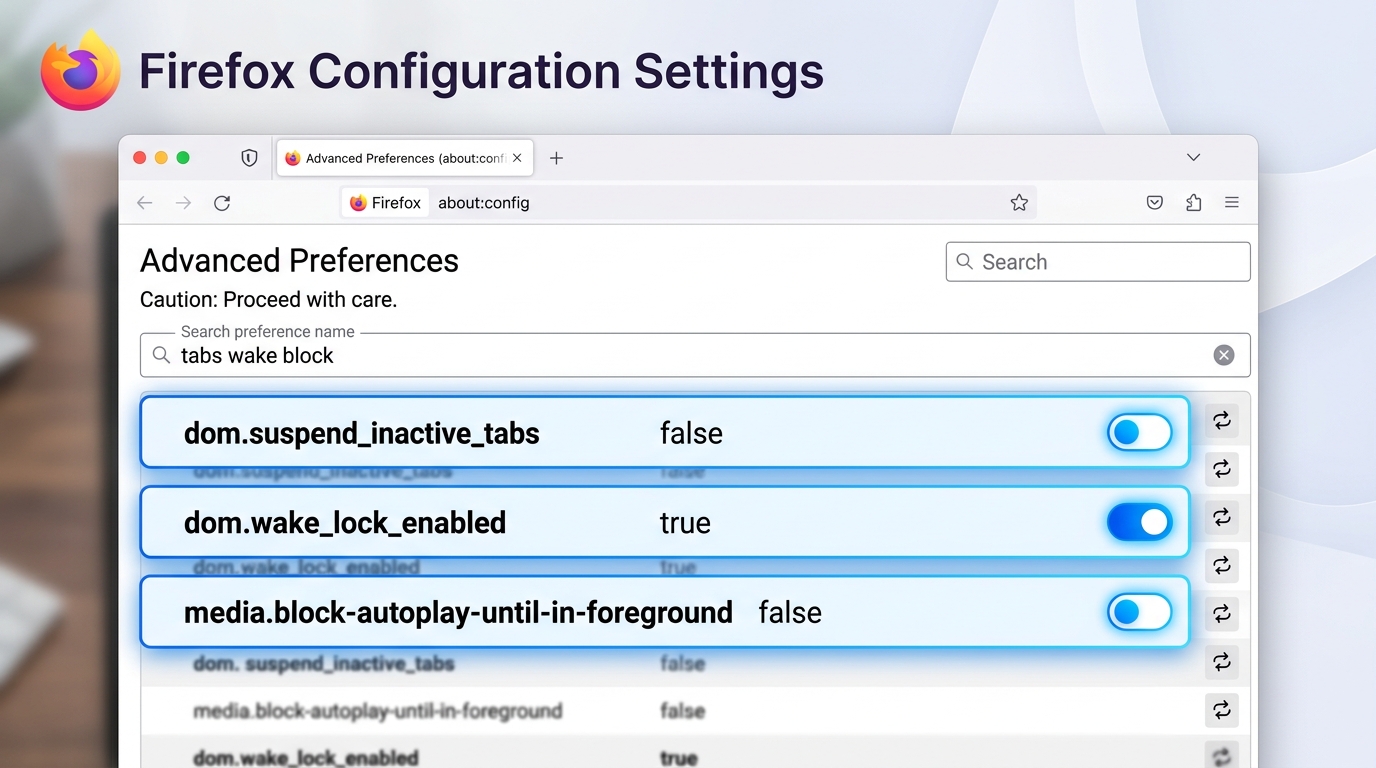Close the Advanced Preferences tab
1376x768 pixels.
tap(517, 158)
